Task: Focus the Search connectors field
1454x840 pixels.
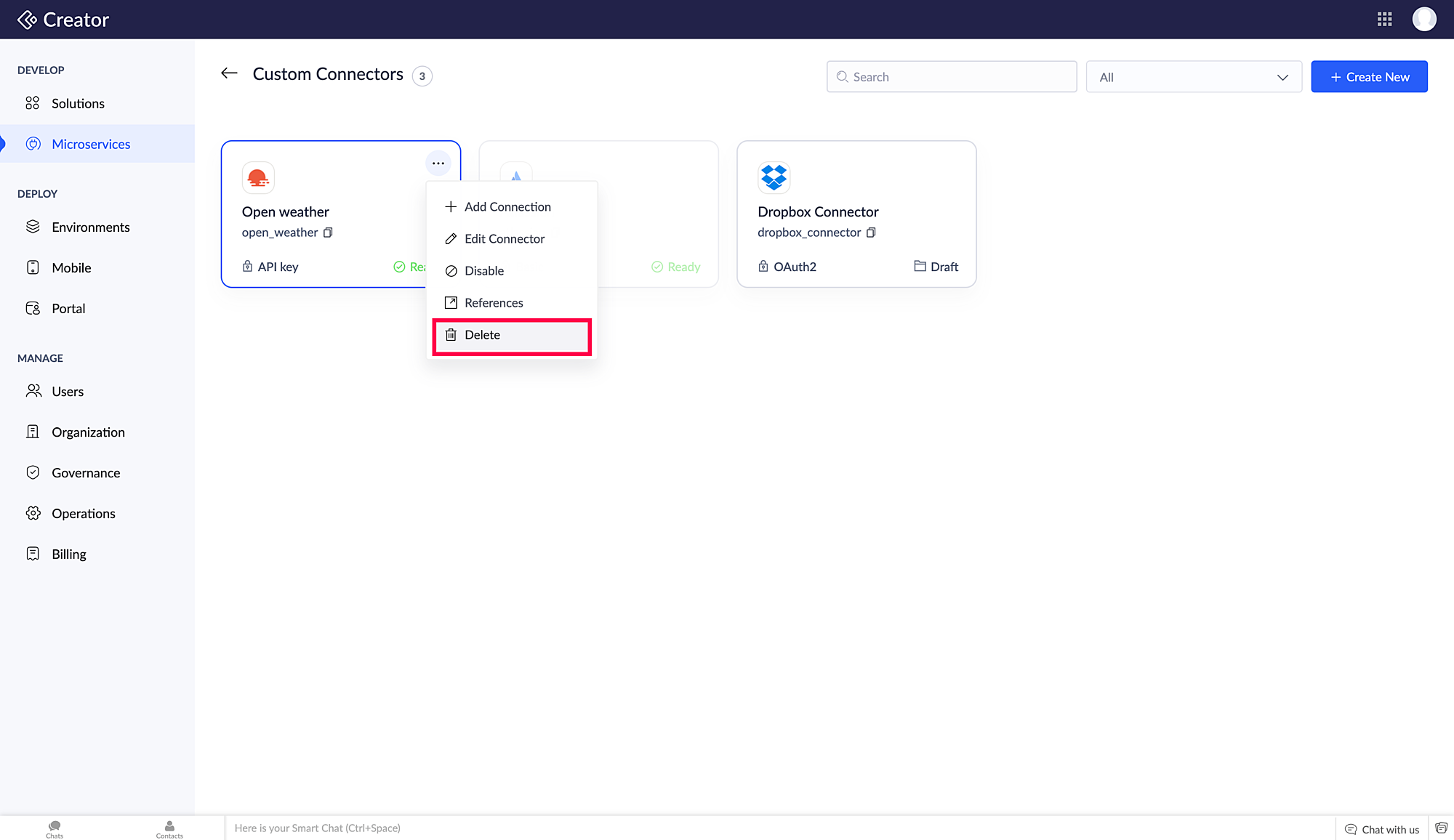Action: coord(951,77)
